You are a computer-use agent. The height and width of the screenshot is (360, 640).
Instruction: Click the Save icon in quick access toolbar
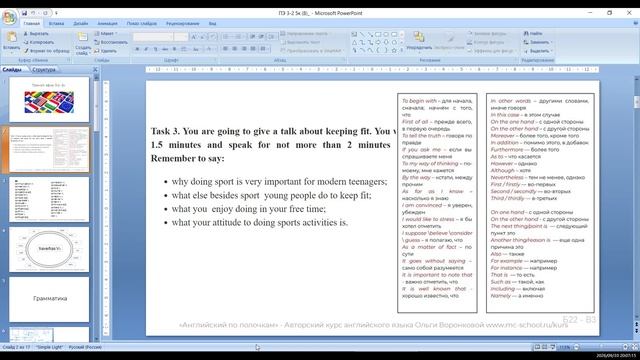(24, 13)
